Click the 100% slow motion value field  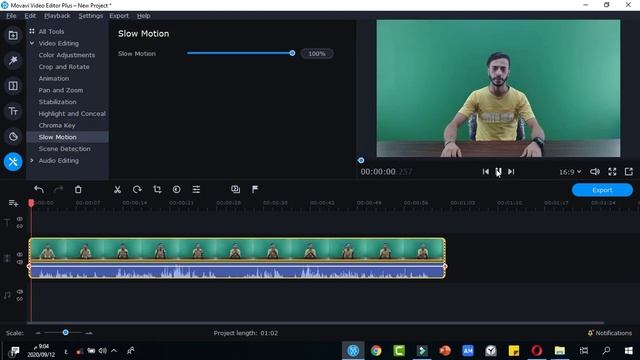(317, 53)
